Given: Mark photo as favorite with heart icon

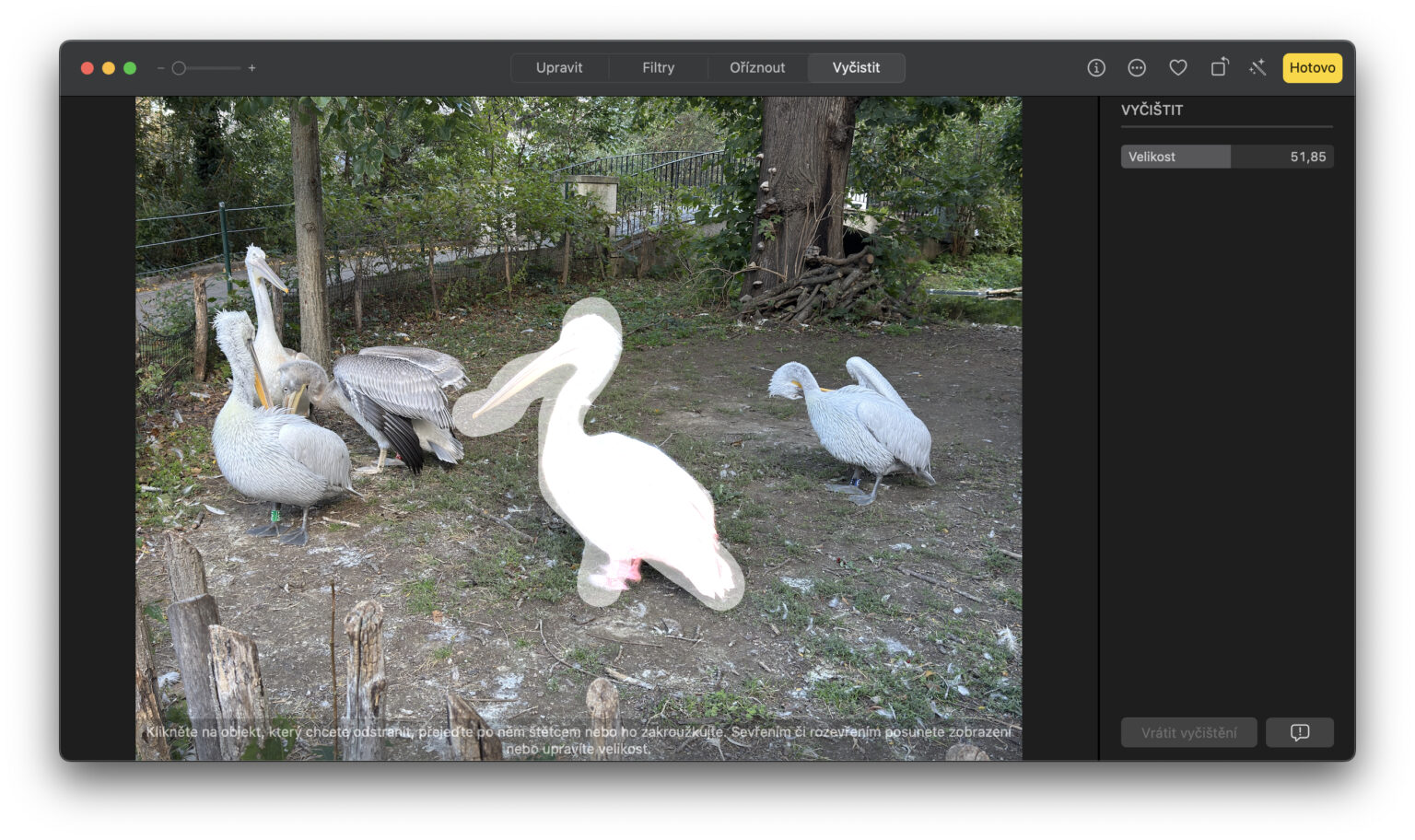Looking at the screenshot, I should 1177,67.
